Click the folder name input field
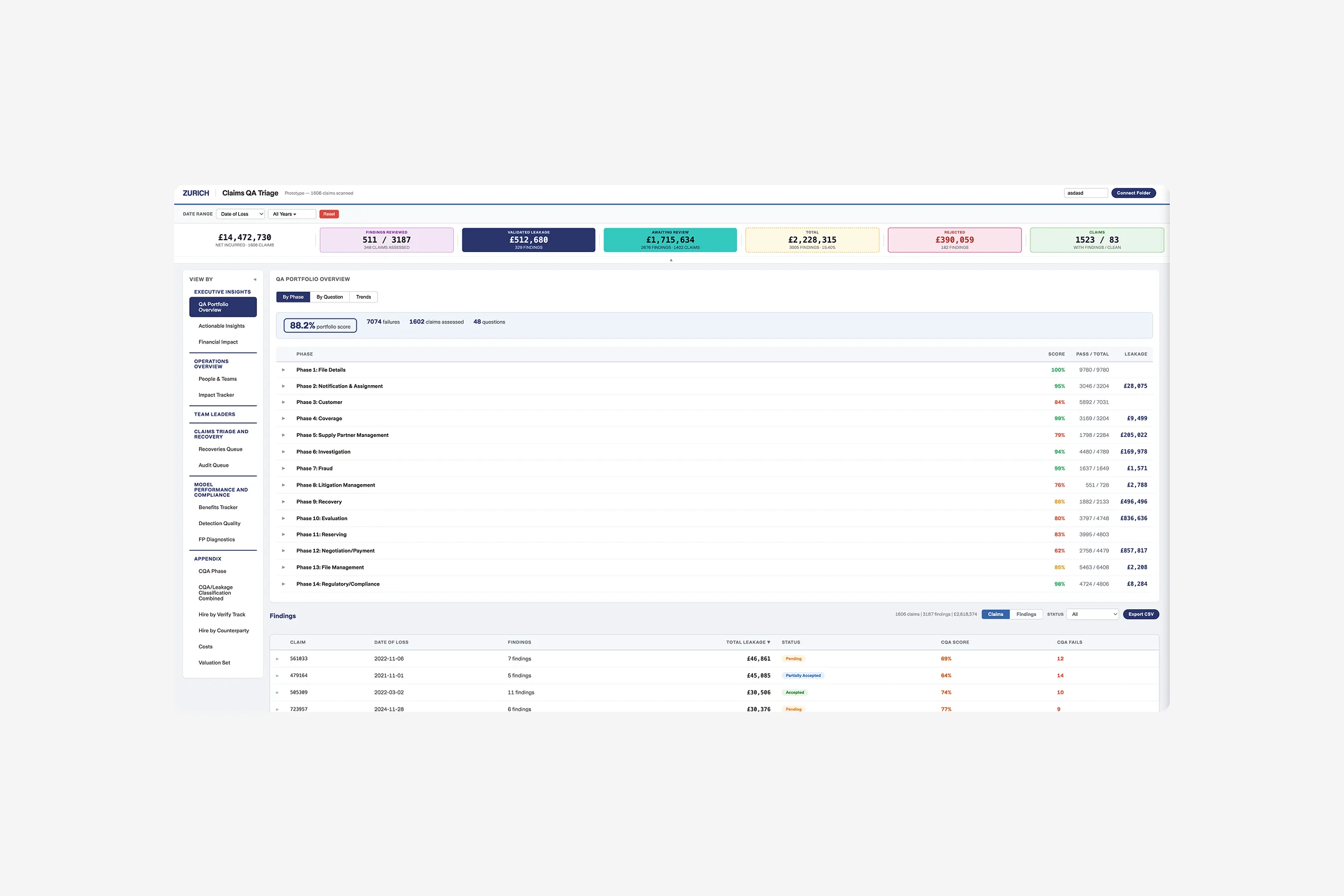The width and height of the screenshot is (1344, 896). 1086,193
